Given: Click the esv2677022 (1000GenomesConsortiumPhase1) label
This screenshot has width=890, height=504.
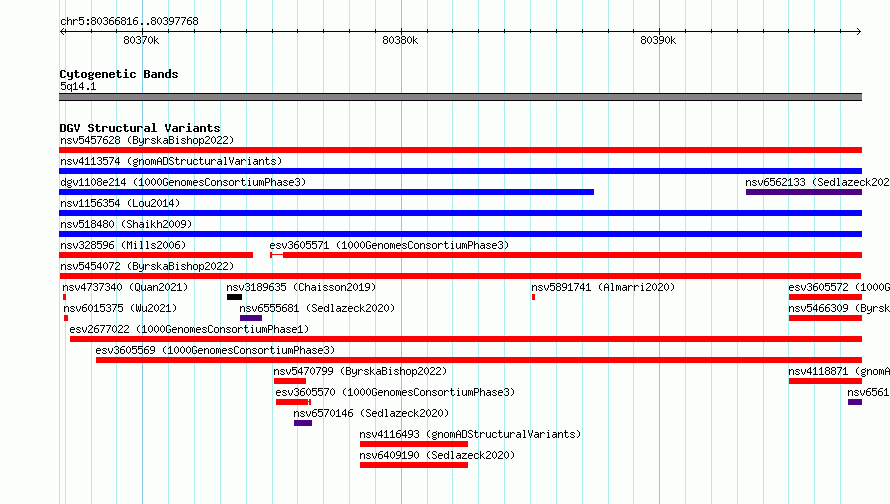Looking at the screenshot, I should [189, 329].
